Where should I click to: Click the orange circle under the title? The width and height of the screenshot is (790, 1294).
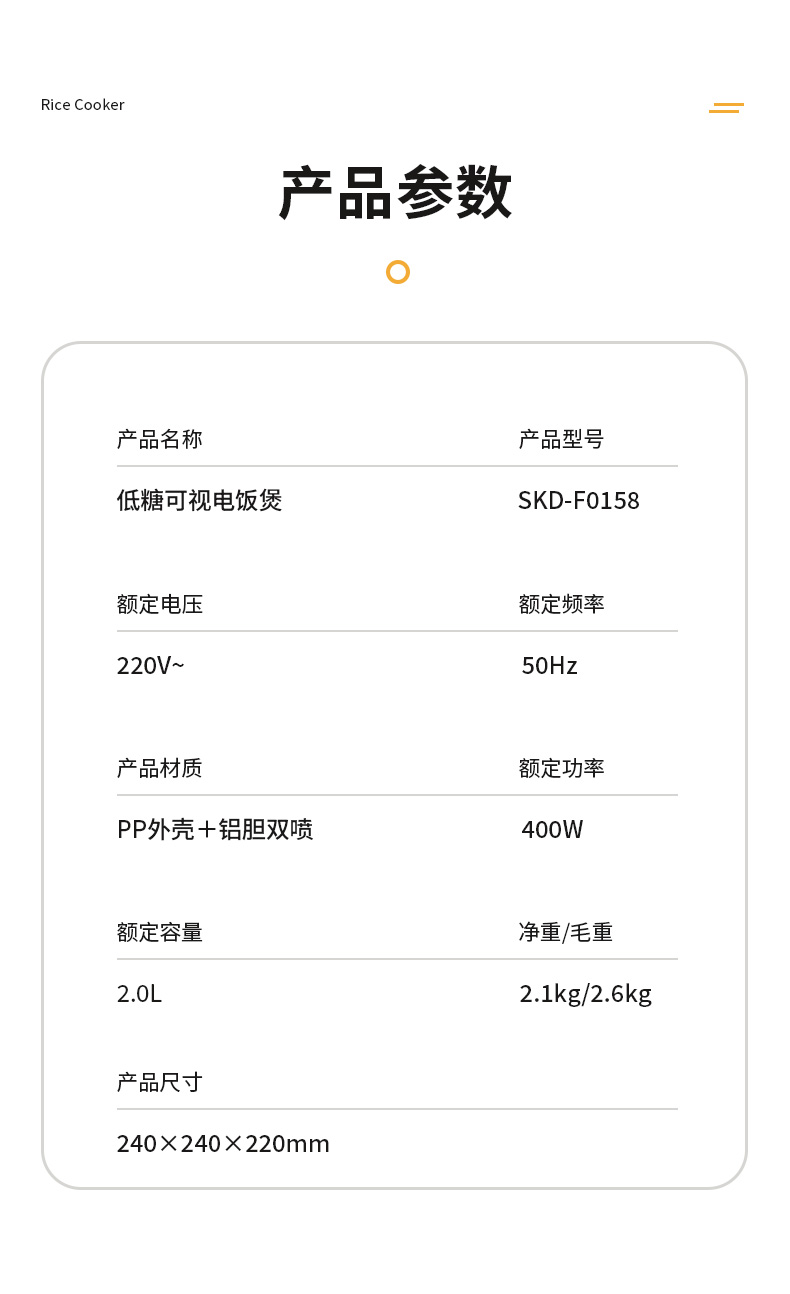click(x=398, y=272)
